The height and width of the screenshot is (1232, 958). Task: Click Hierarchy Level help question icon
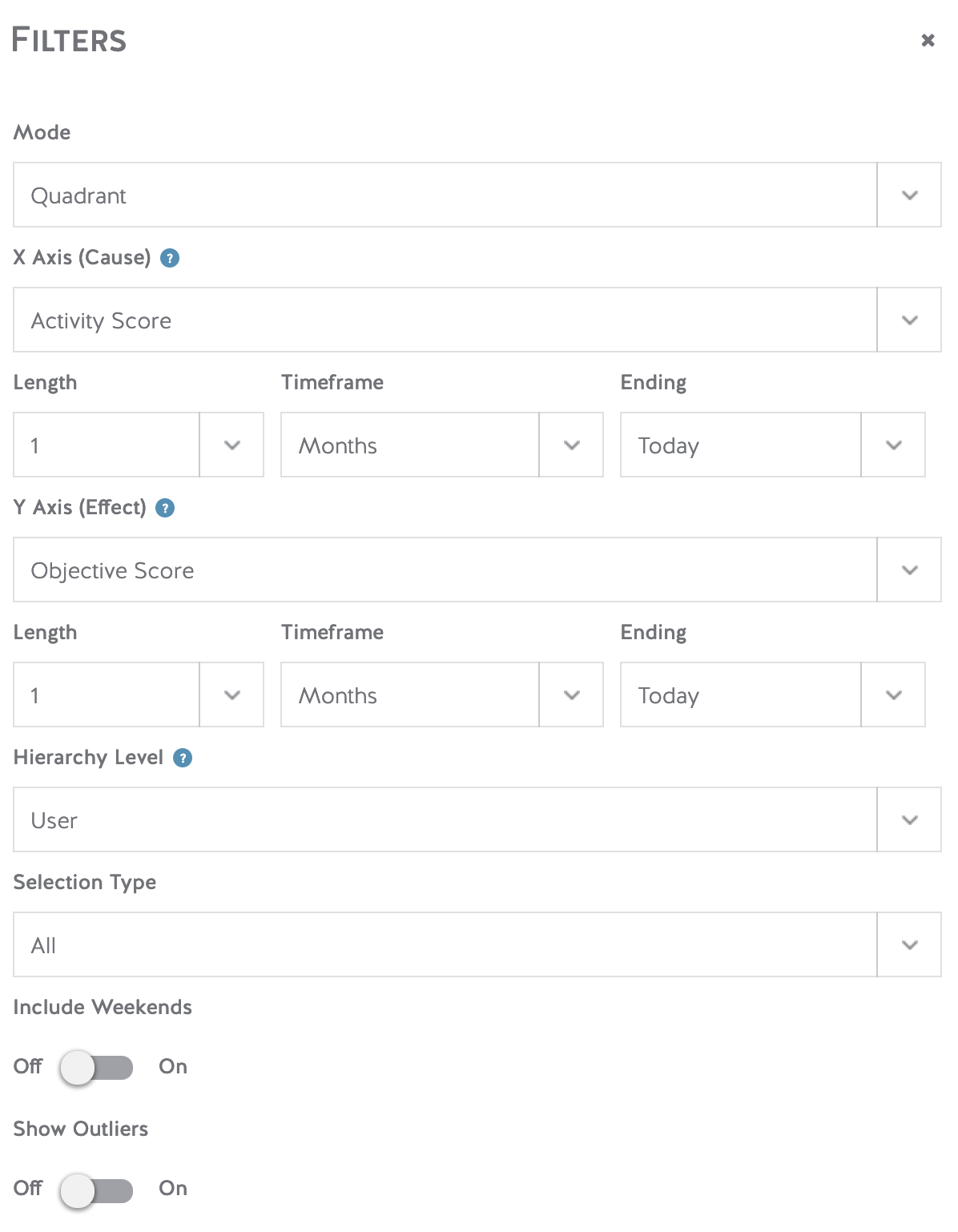point(183,758)
